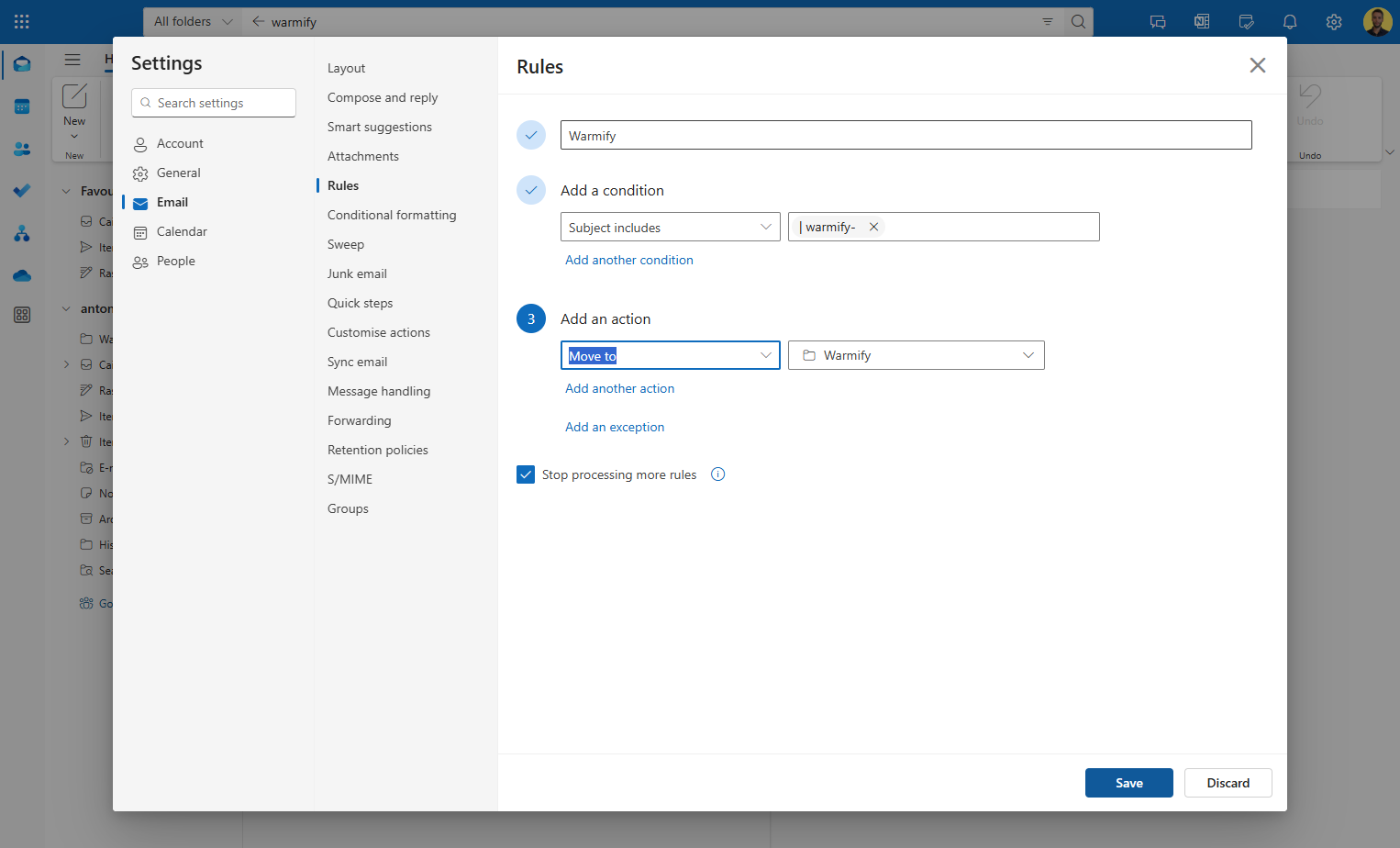Remove the warmify- condition chip
This screenshot has height=848, width=1400.
pyautogui.click(x=874, y=227)
